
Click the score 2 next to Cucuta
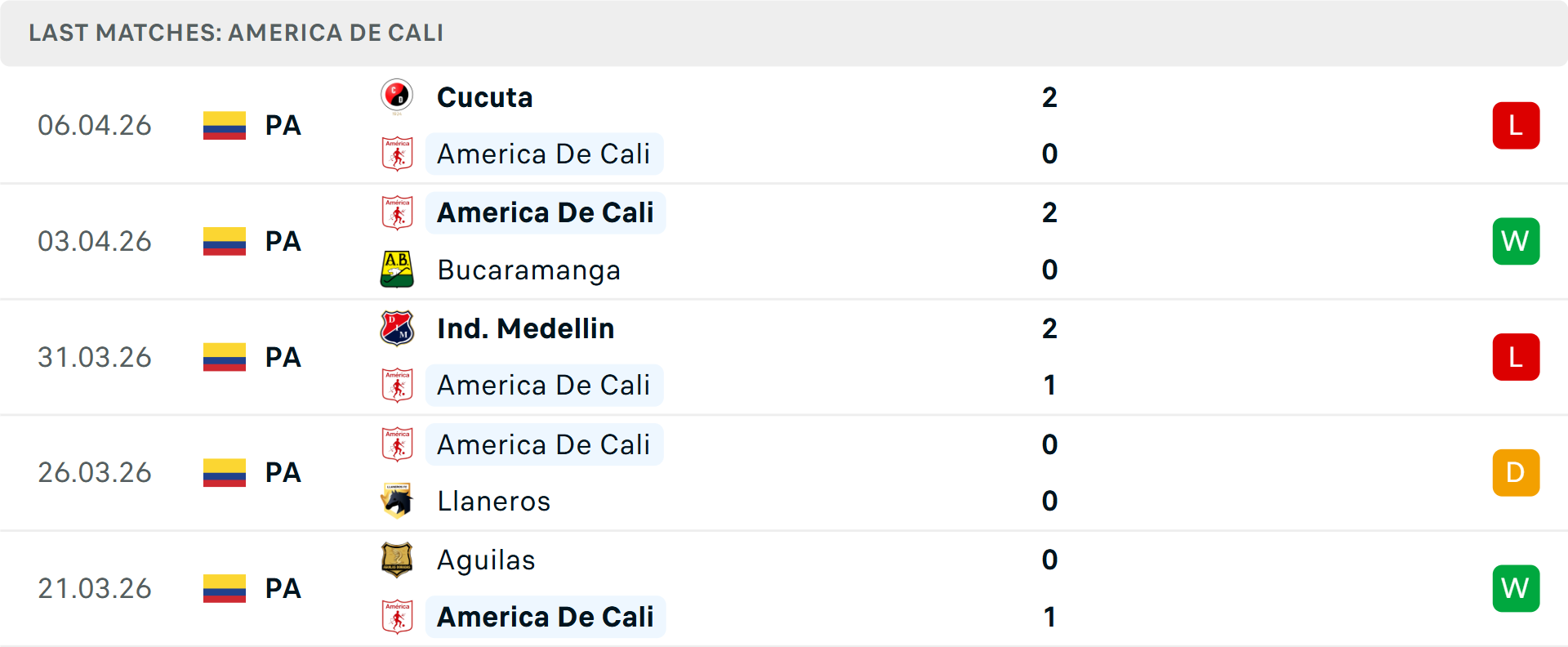pyautogui.click(x=1052, y=96)
